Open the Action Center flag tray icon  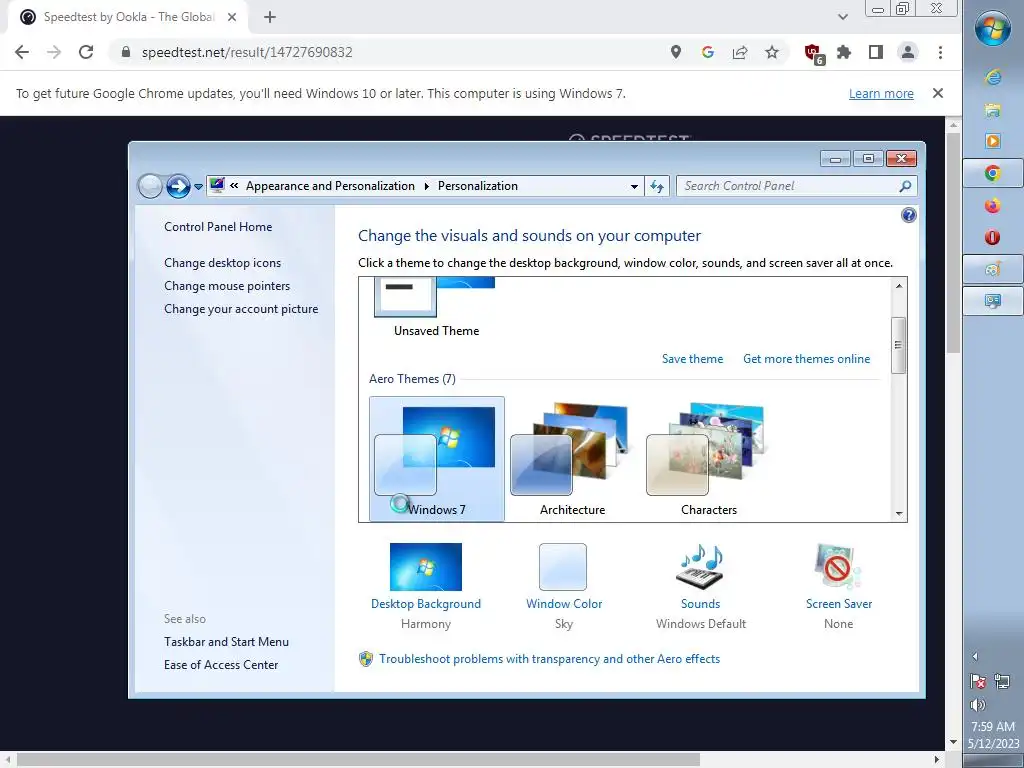pos(978,682)
